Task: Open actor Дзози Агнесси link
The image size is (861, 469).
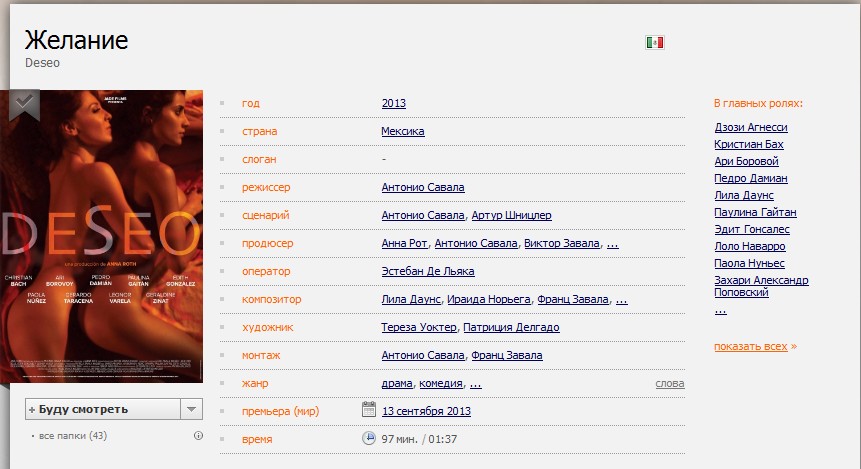Action: coord(751,127)
